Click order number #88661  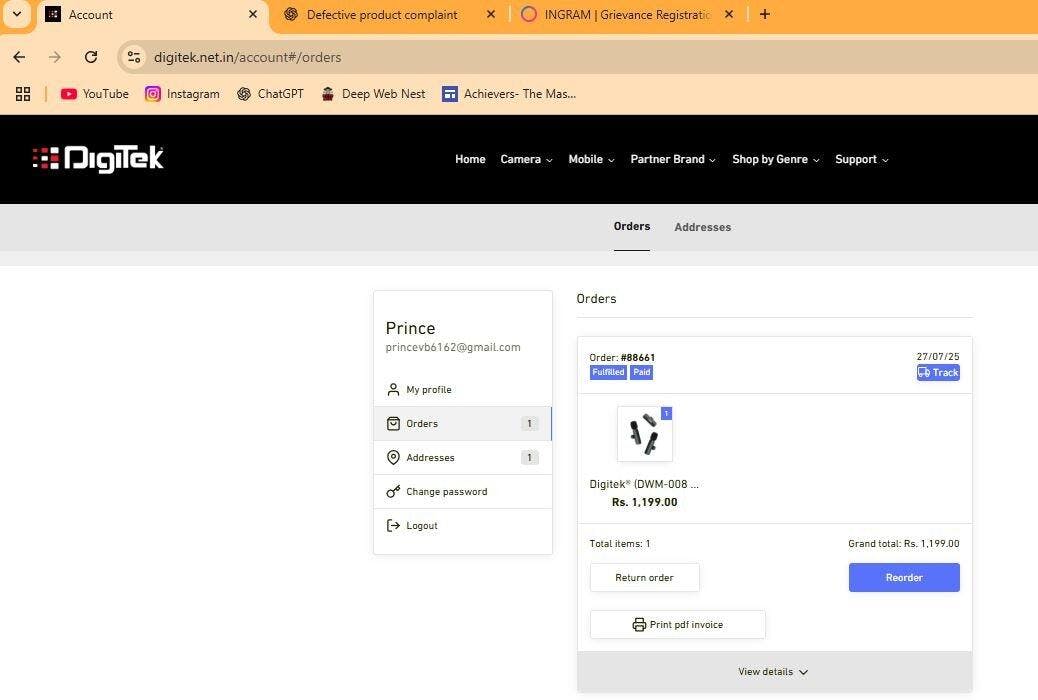click(637, 358)
